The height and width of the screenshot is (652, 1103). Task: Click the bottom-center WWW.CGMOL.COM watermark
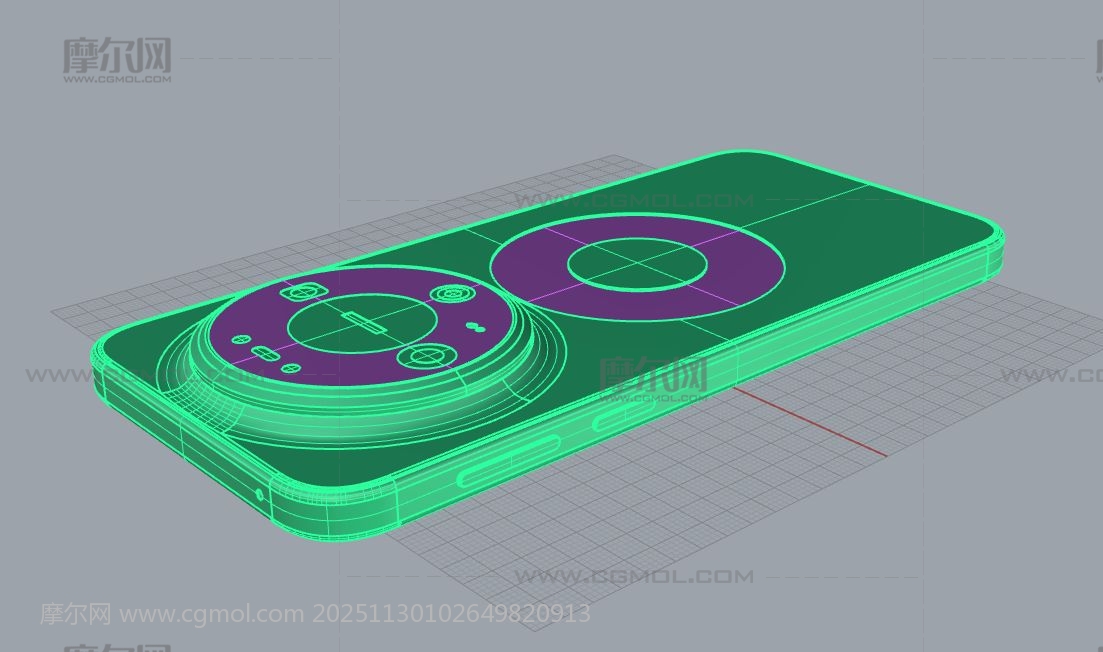pyautogui.click(x=633, y=577)
